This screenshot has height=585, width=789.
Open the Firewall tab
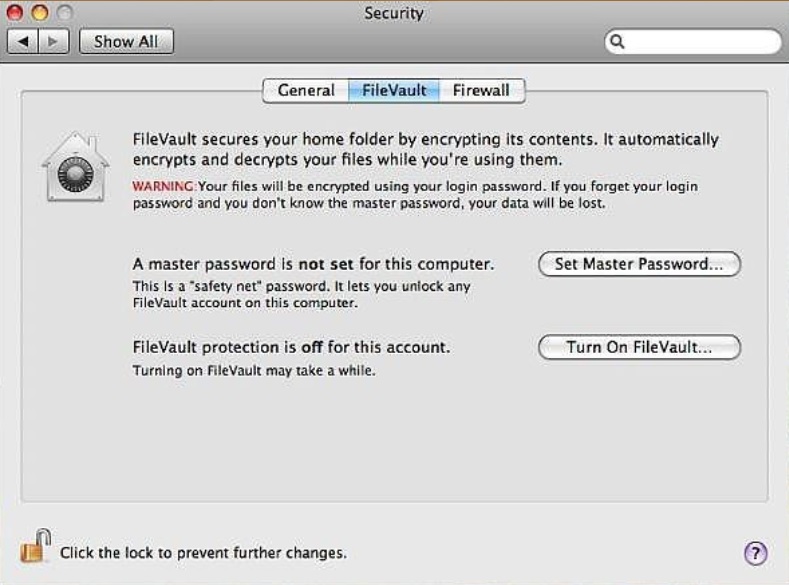pos(481,90)
